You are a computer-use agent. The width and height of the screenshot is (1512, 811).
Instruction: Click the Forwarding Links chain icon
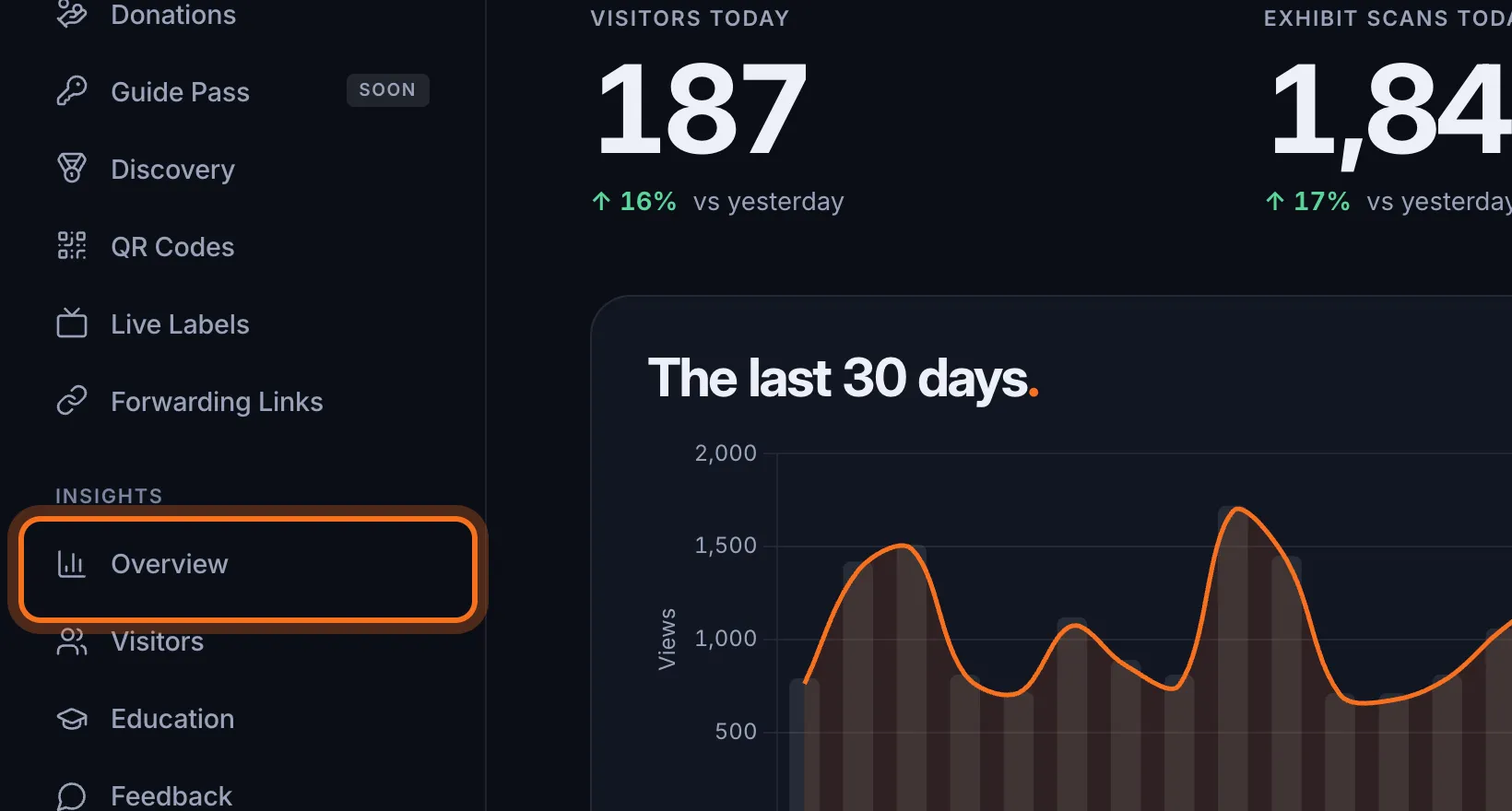[x=72, y=401]
